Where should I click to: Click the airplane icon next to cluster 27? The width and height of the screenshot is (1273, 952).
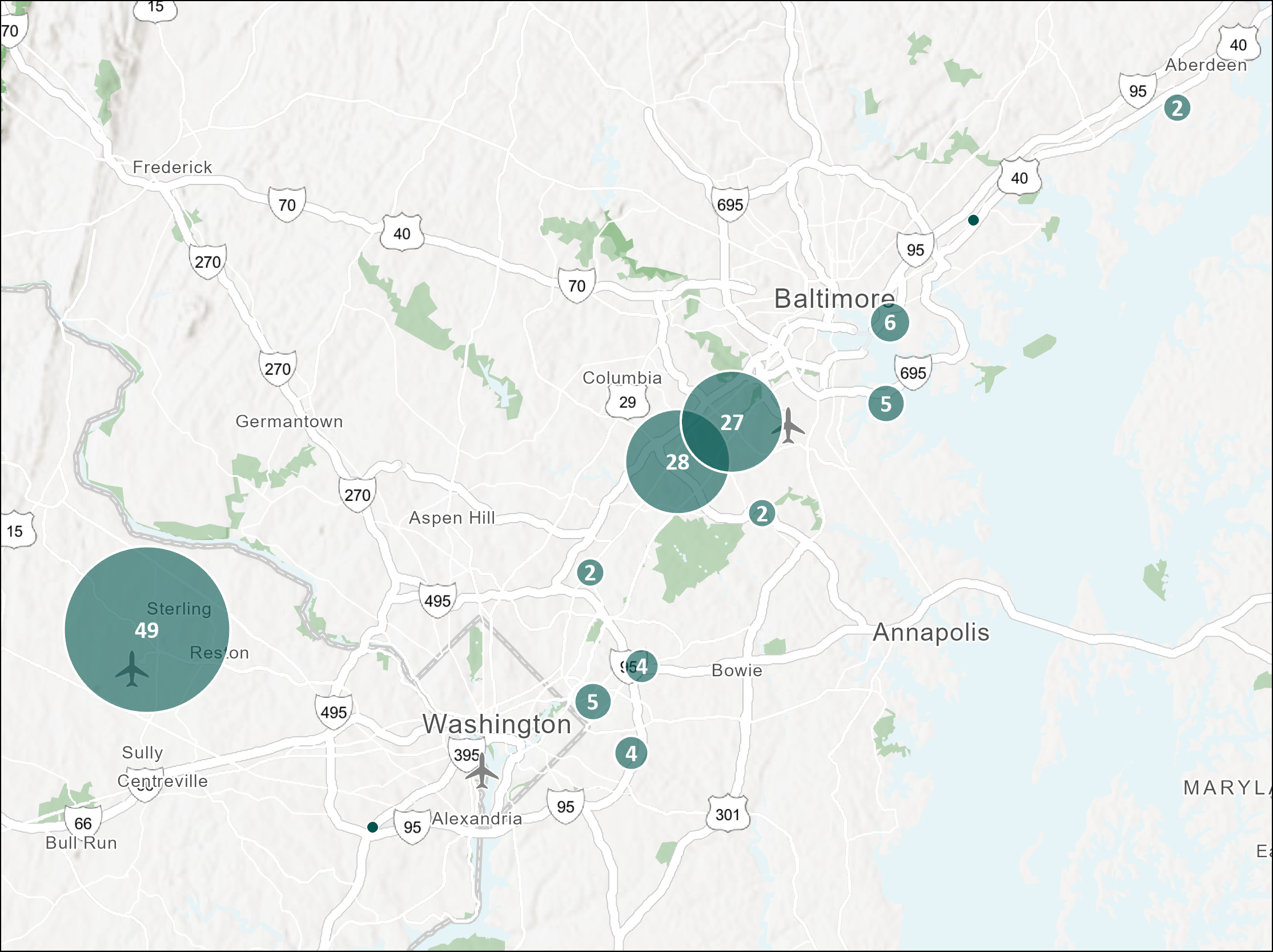point(789,426)
